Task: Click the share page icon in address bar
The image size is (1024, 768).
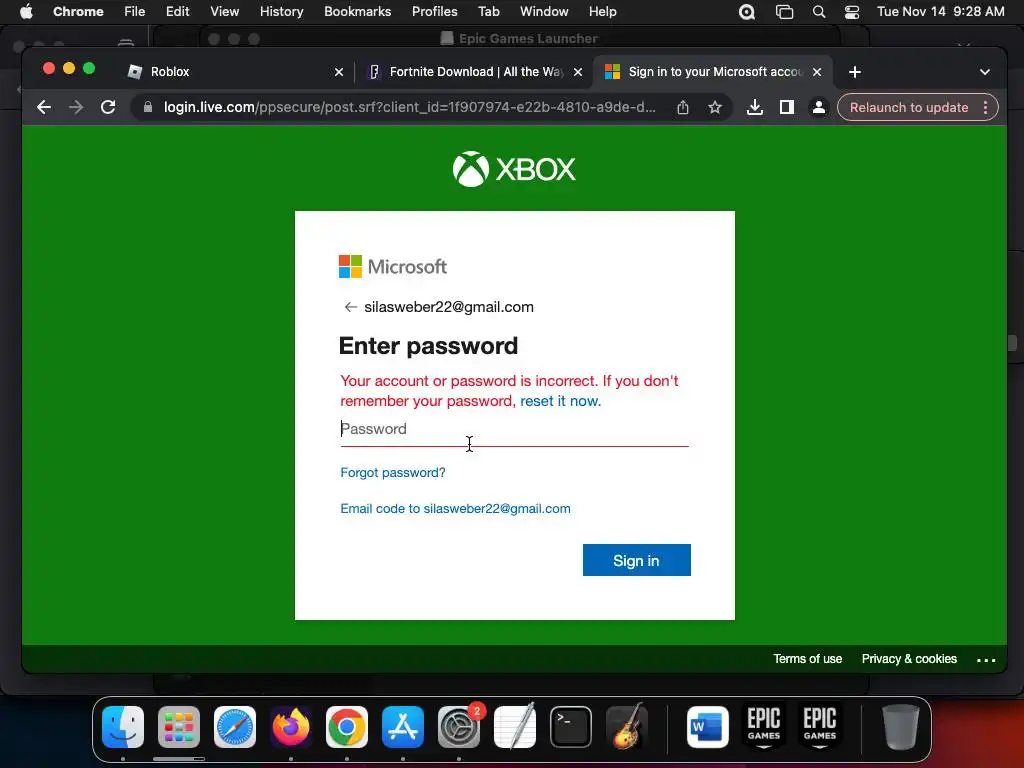Action: click(x=682, y=107)
